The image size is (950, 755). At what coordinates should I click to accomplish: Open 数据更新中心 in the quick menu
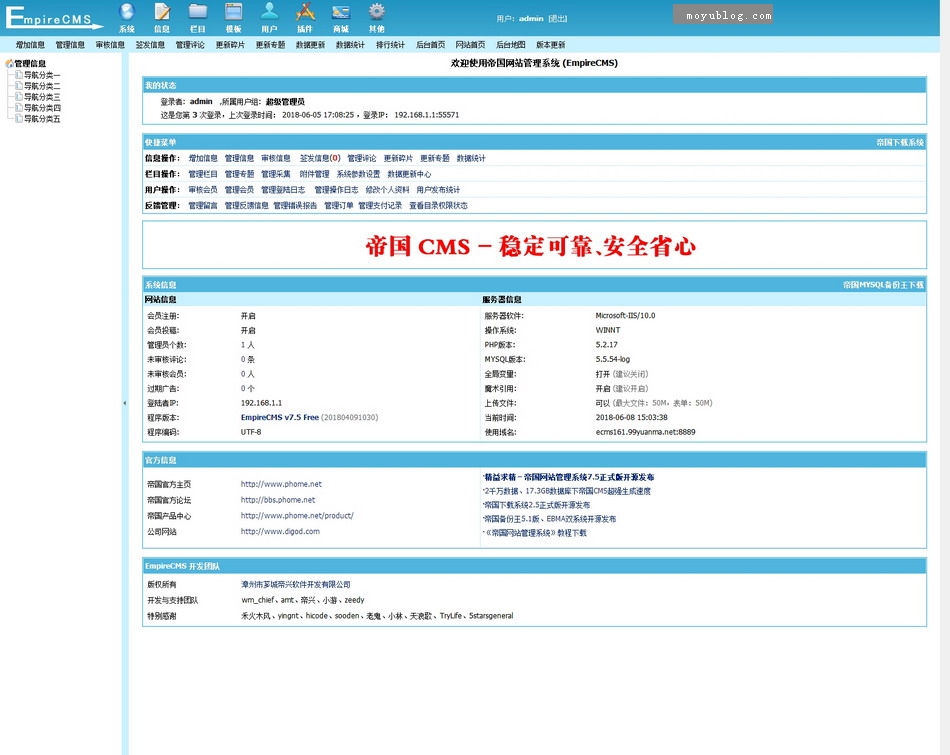tap(409, 174)
